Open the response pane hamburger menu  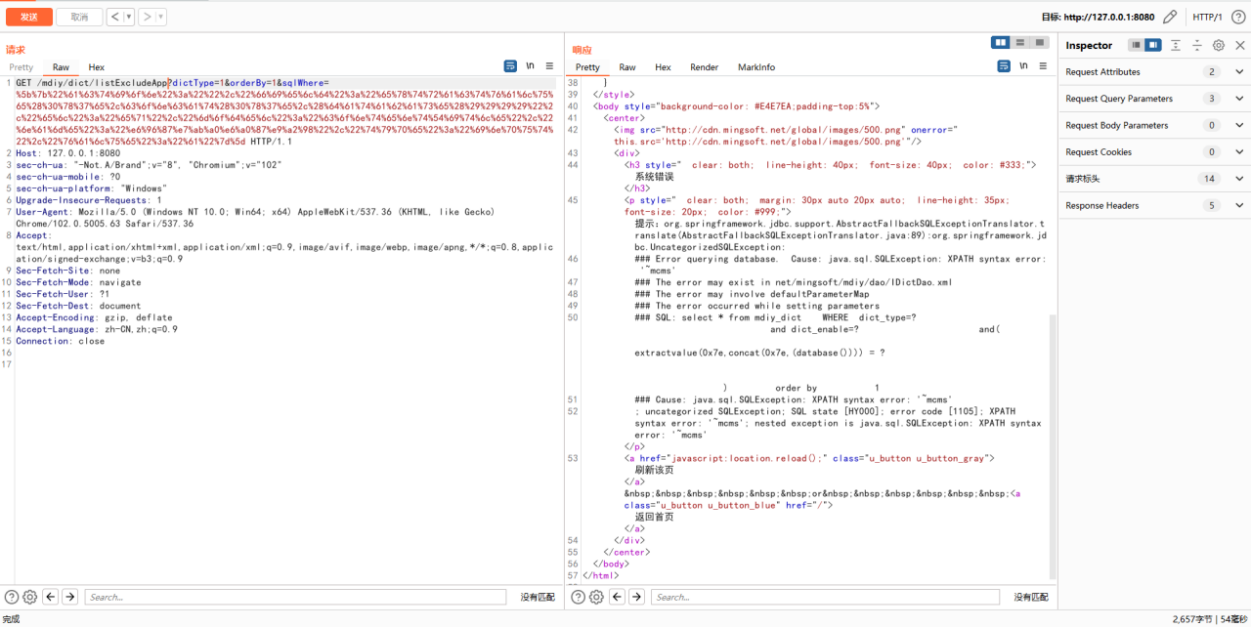coord(1042,66)
